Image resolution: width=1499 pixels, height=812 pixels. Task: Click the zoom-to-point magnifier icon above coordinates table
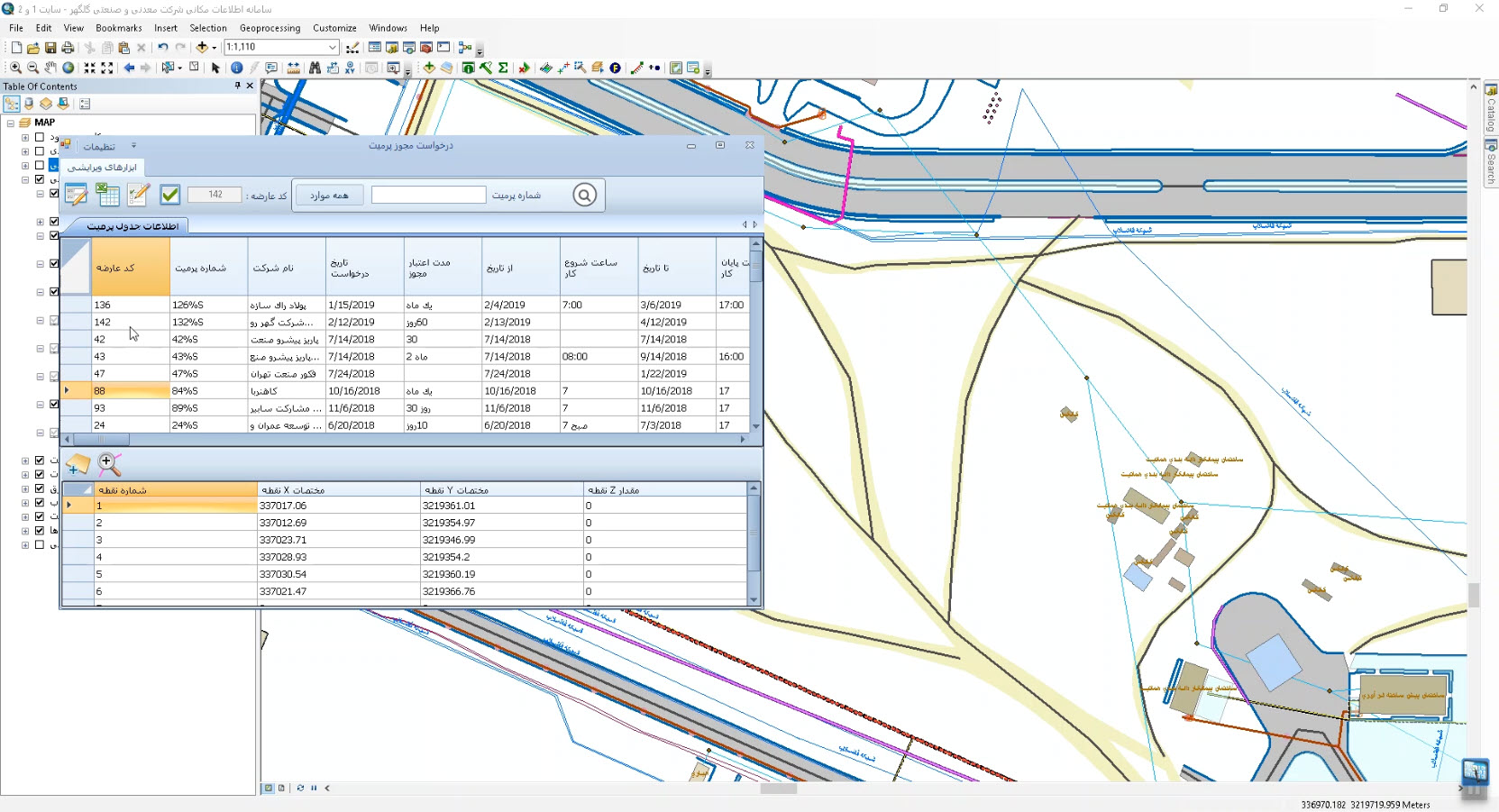click(x=109, y=464)
